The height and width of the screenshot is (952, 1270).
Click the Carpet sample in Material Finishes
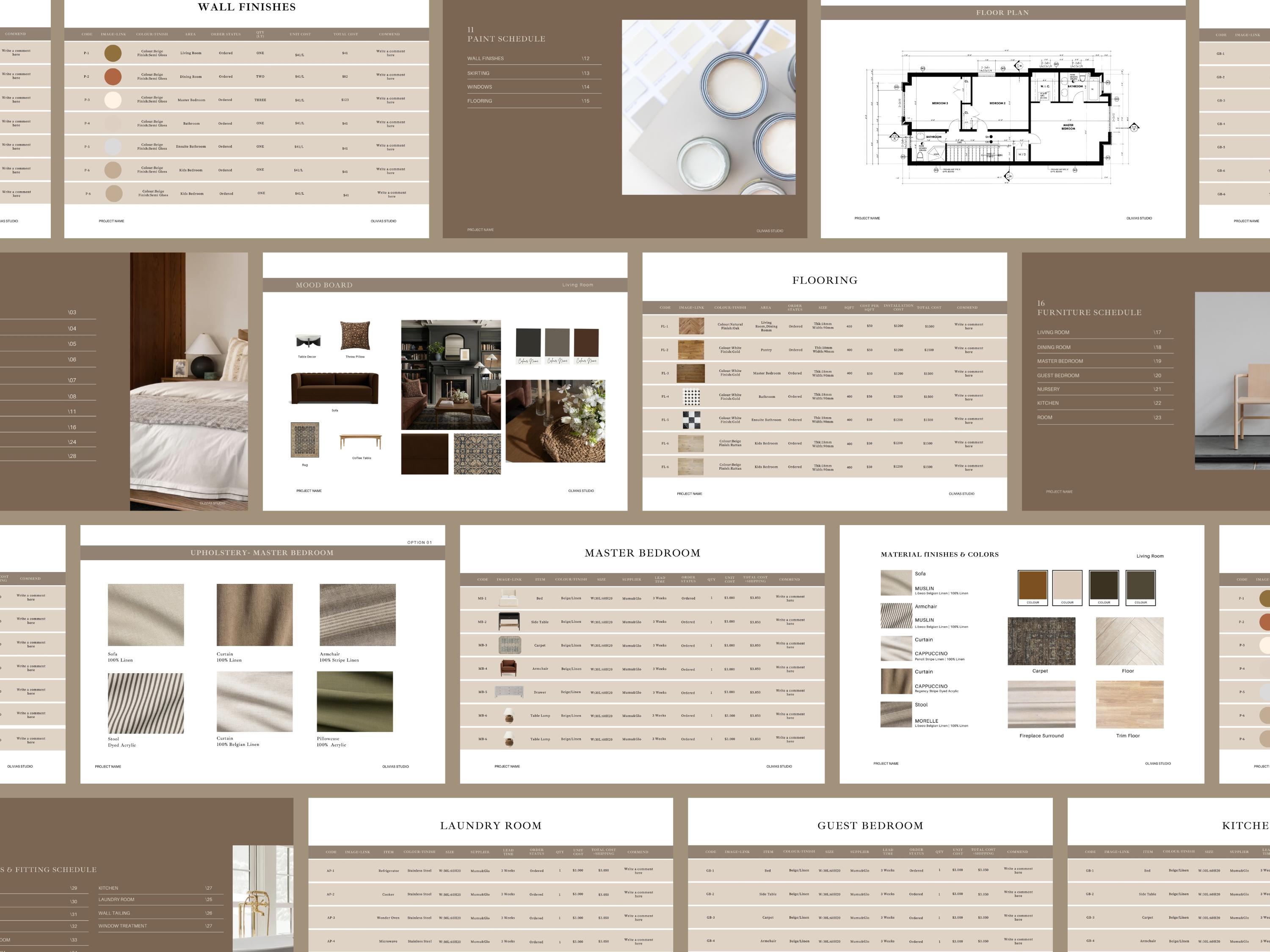click(x=1041, y=641)
